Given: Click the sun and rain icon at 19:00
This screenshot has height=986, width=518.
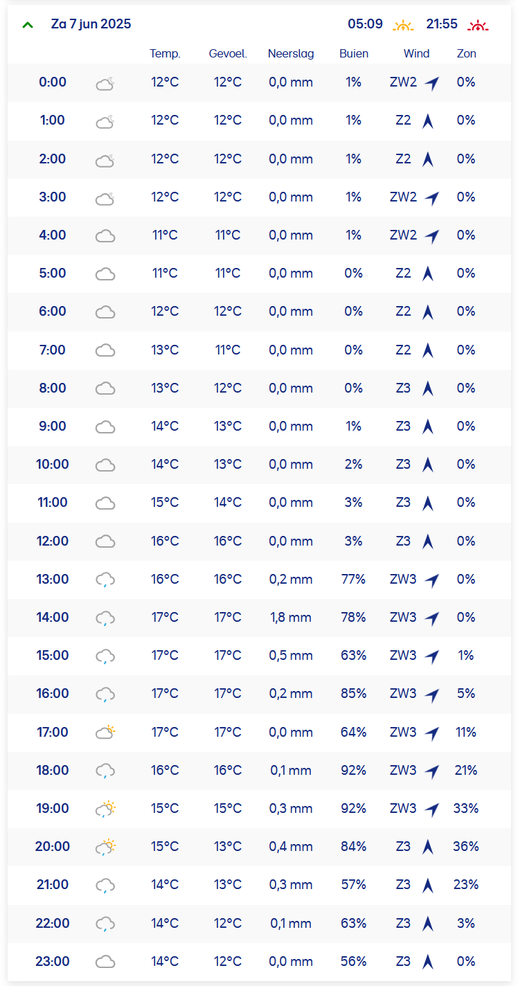Looking at the screenshot, I should (x=105, y=809).
